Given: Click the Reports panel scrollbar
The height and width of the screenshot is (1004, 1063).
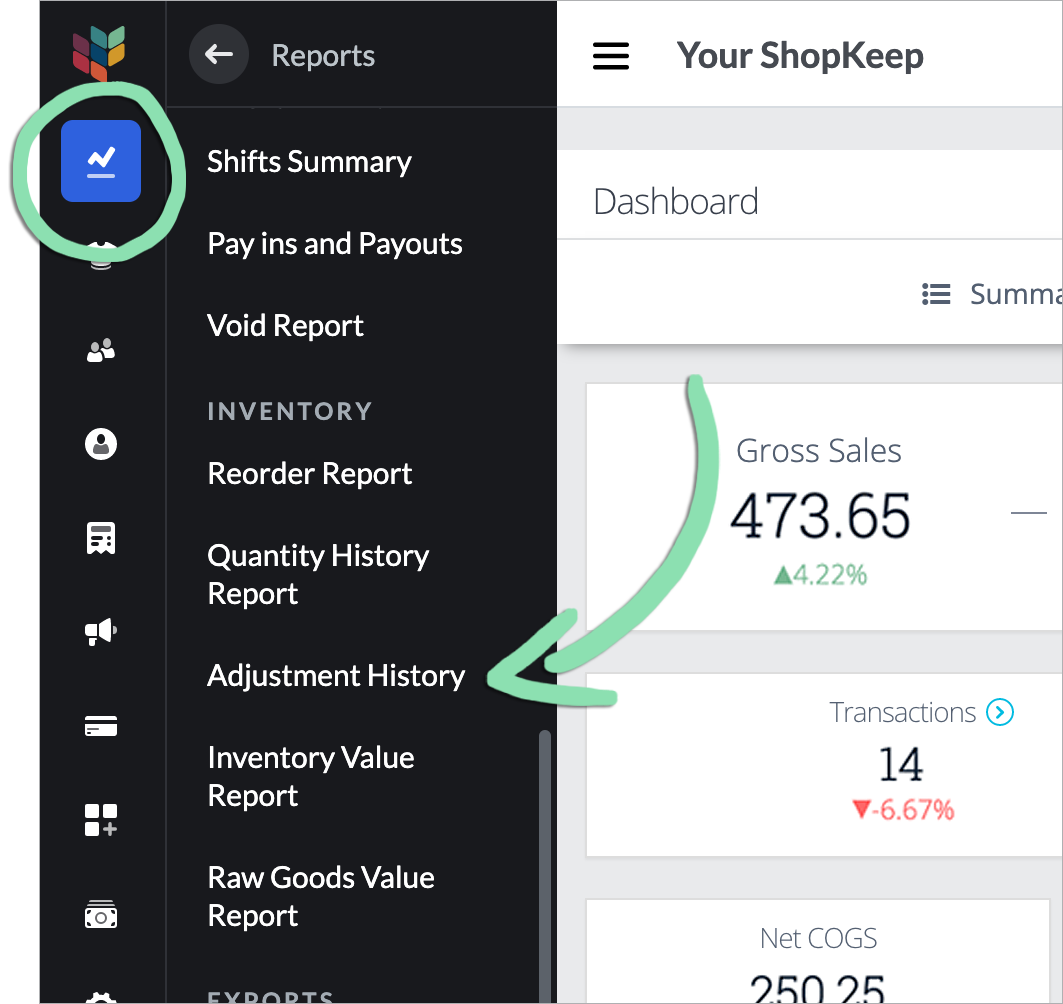Looking at the screenshot, I should click(544, 866).
